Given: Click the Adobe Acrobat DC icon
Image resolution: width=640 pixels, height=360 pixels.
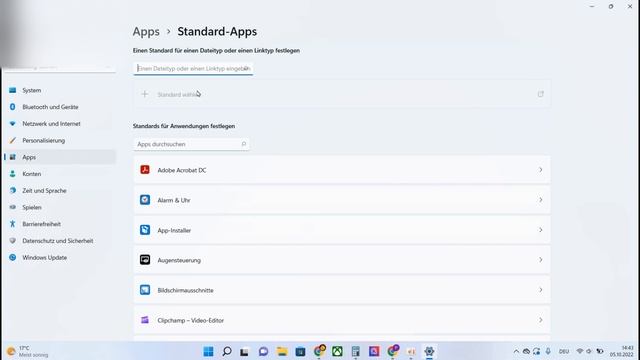Looking at the screenshot, I should 145,170.
